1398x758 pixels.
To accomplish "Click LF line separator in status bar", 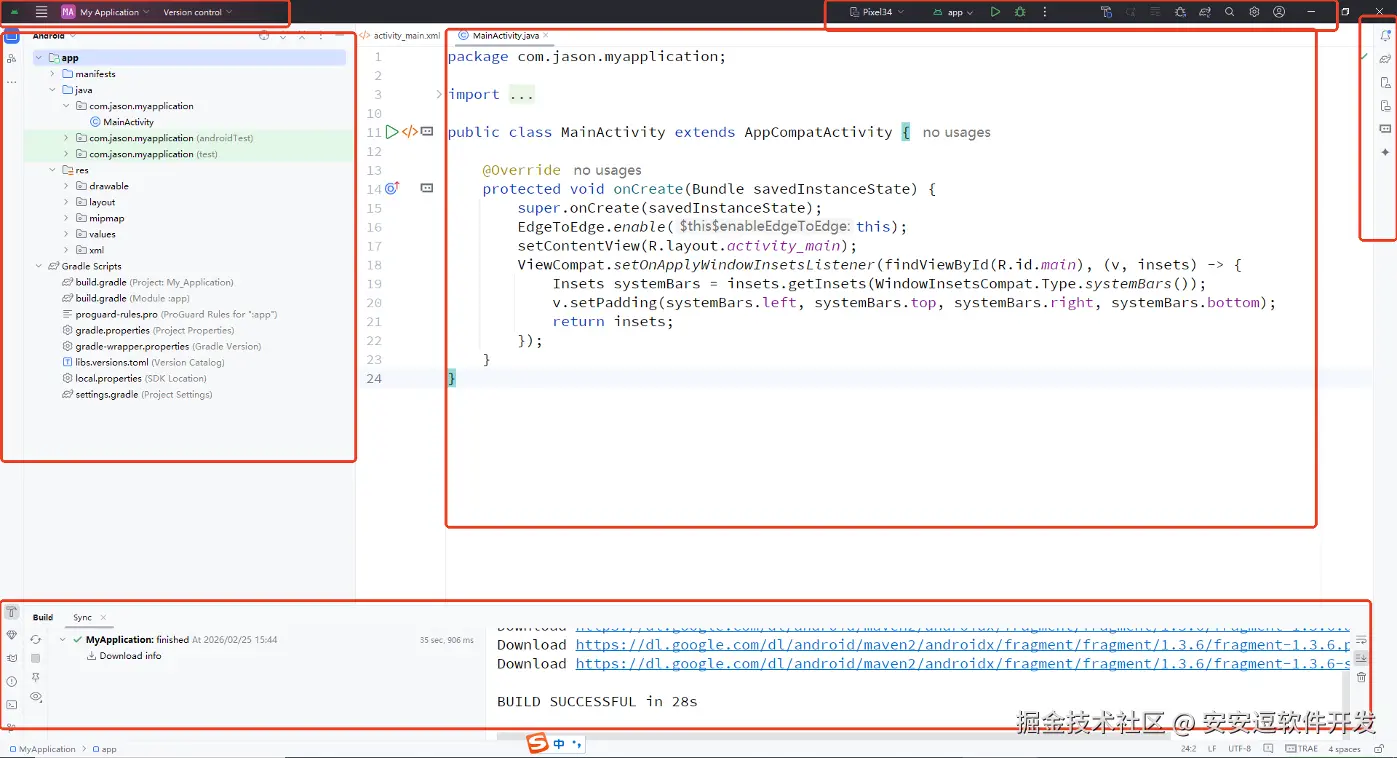I will tap(1212, 748).
